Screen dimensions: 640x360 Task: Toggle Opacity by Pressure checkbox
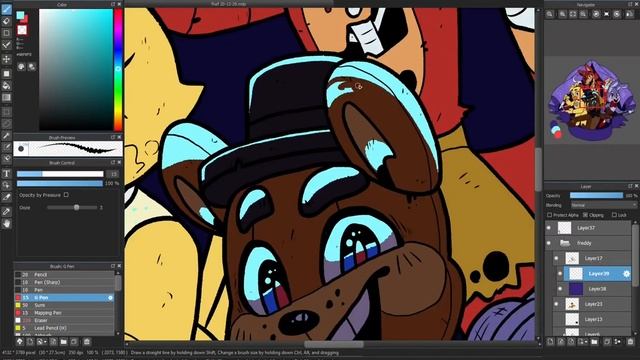pyautogui.click(x=66, y=195)
